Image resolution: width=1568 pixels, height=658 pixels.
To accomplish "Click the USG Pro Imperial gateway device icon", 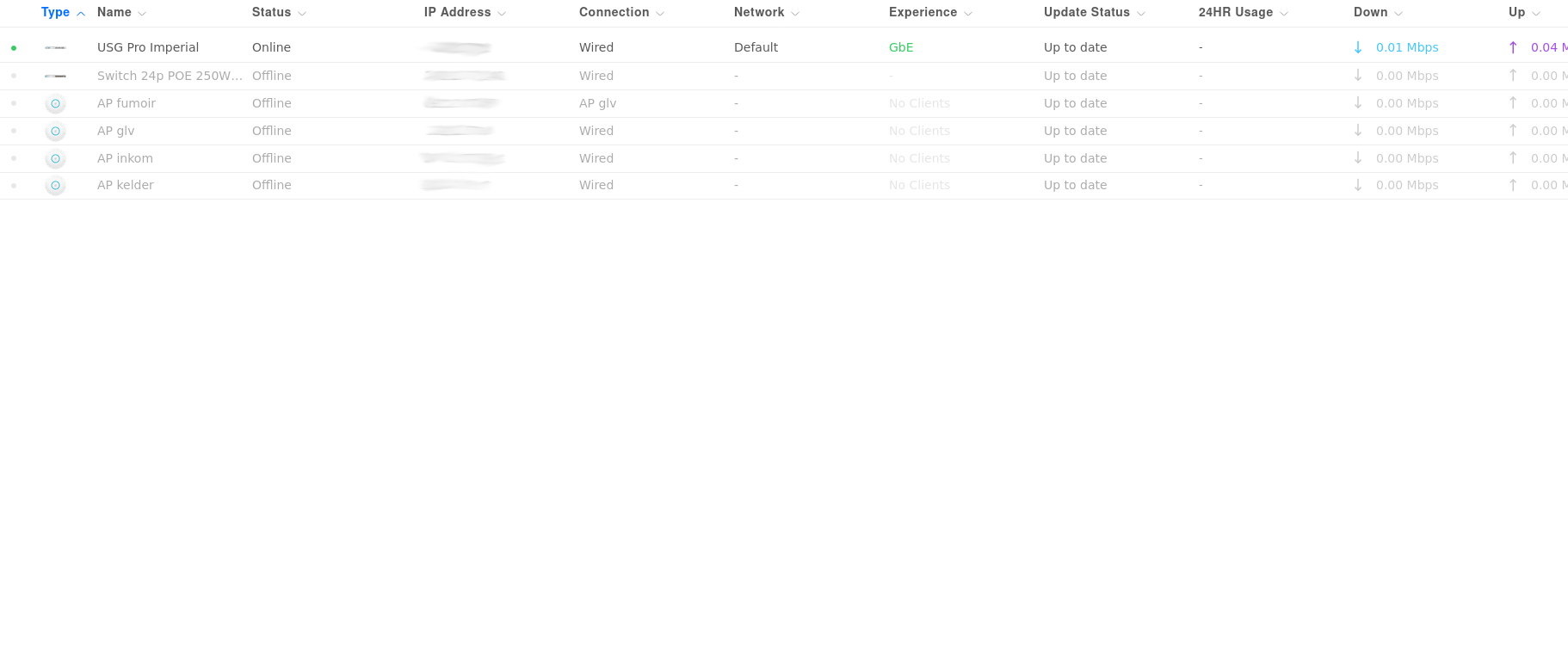I will [x=55, y=48].
